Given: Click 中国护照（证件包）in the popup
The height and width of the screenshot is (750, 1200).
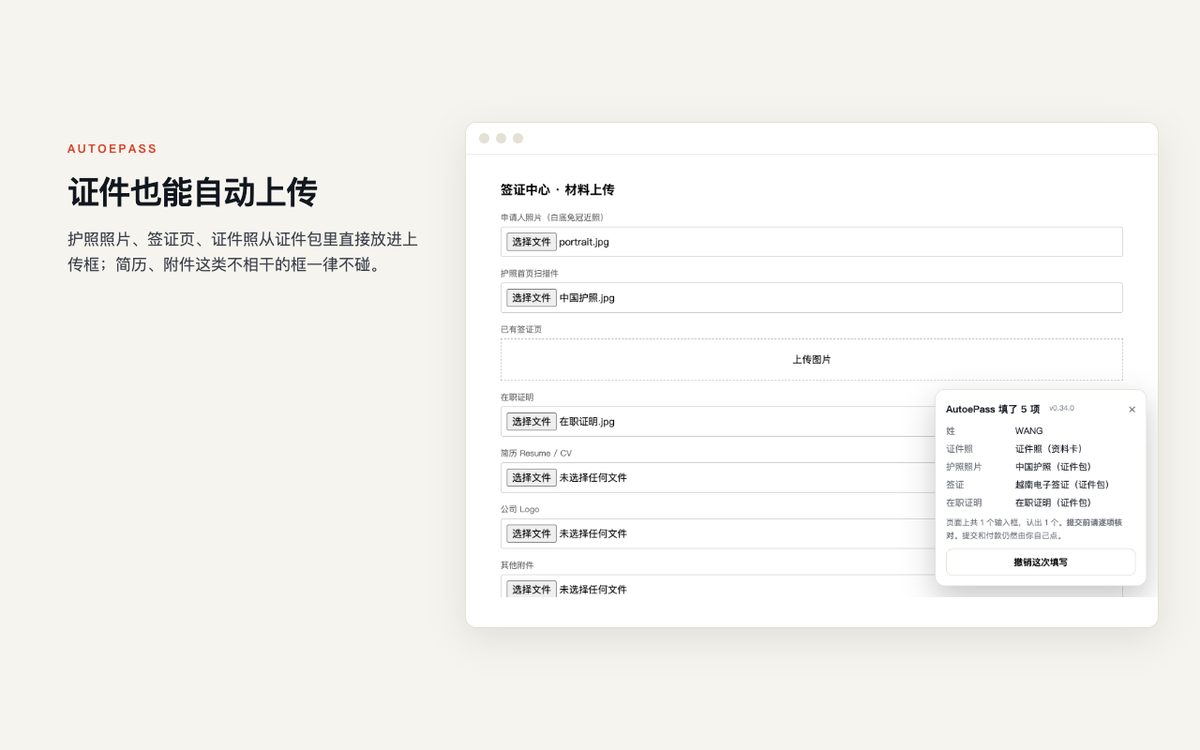Looking at the screenshot, I should 1054,467.
